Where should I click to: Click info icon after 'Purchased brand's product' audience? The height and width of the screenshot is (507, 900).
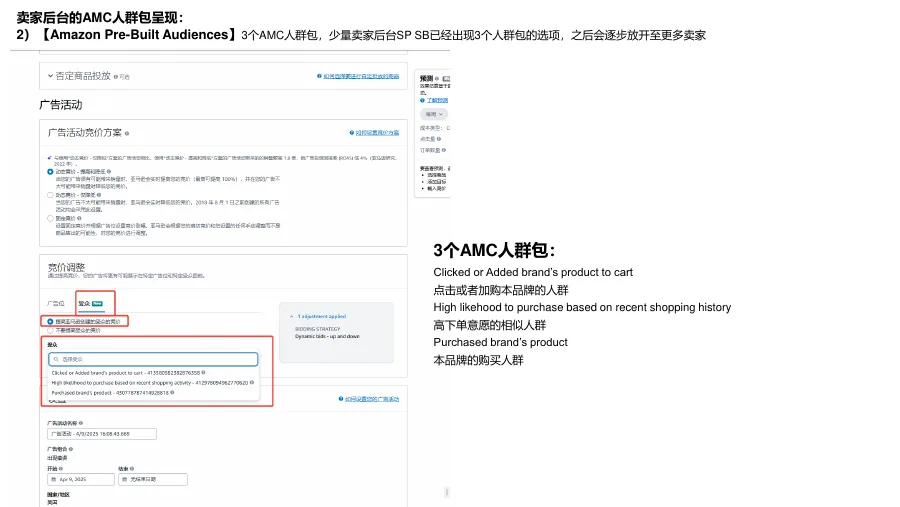coord(172,393)
